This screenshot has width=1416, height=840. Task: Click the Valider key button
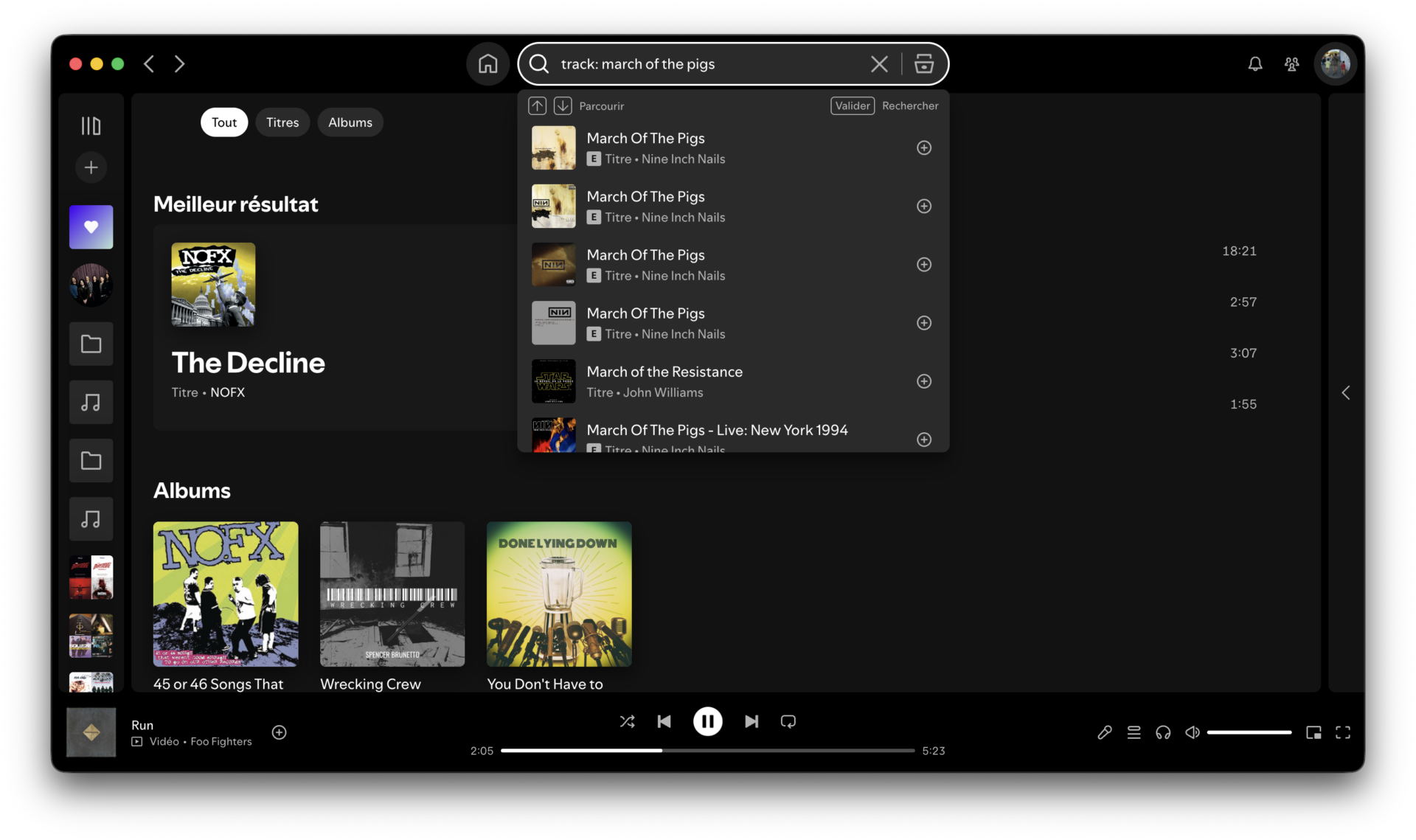853,106
